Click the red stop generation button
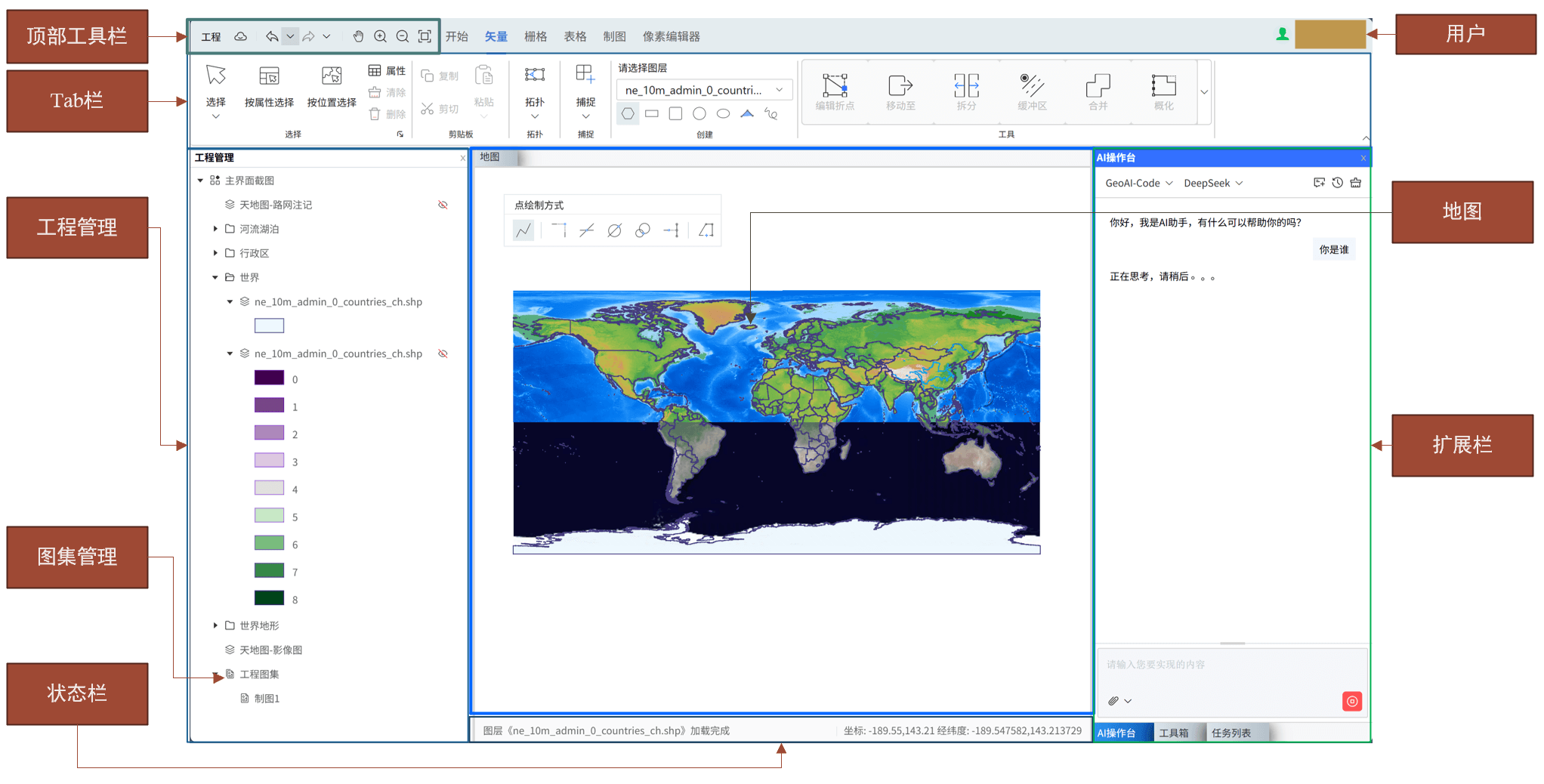1544x784 pixels. [x=1351, y=701]
